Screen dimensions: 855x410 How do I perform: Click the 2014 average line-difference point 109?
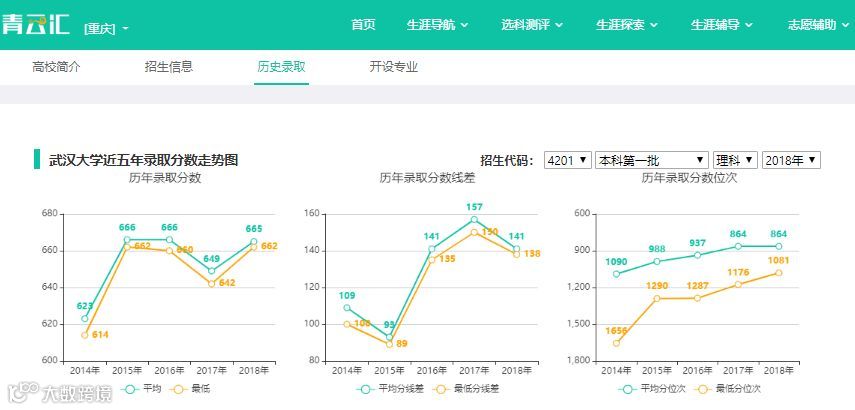[x=347, y=308]
